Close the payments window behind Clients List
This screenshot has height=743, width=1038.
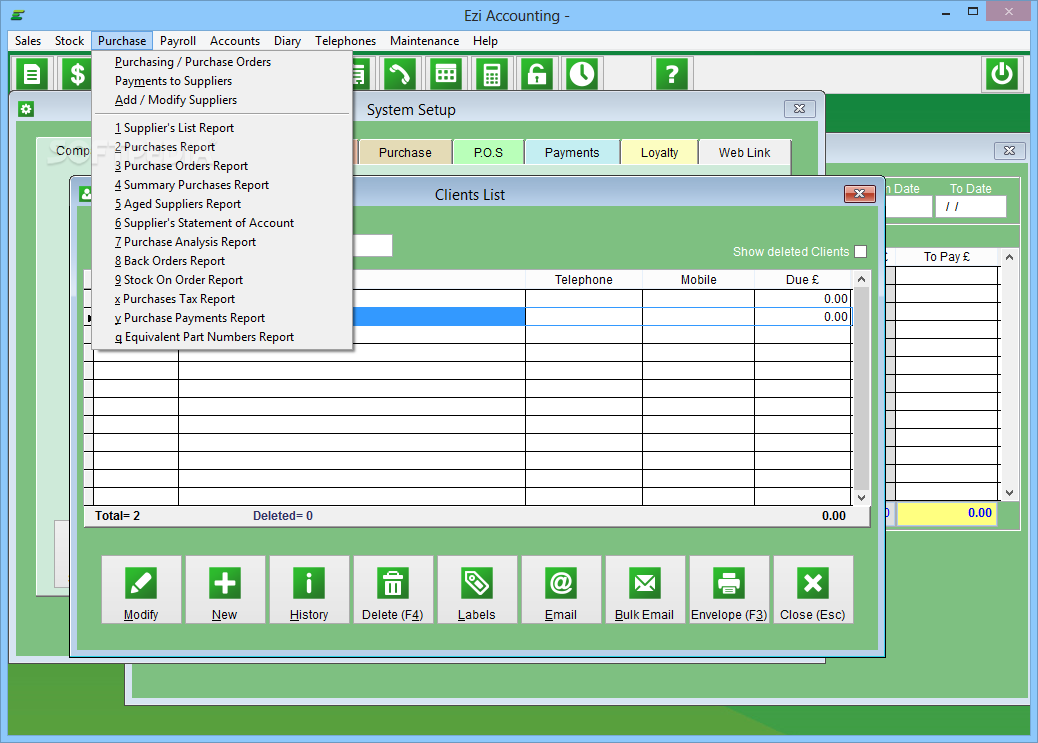(1009, 150)
